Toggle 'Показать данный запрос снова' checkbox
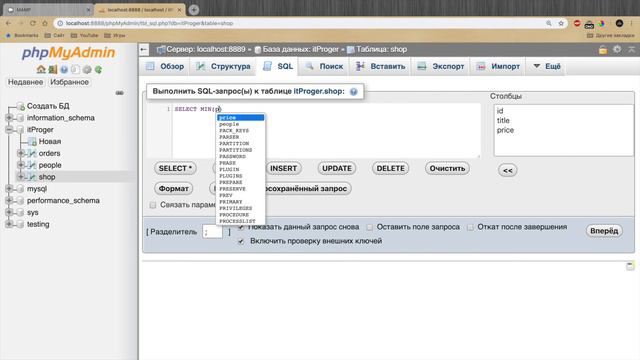The height and width of the screenshot is (360, 640). pos(241,227)
